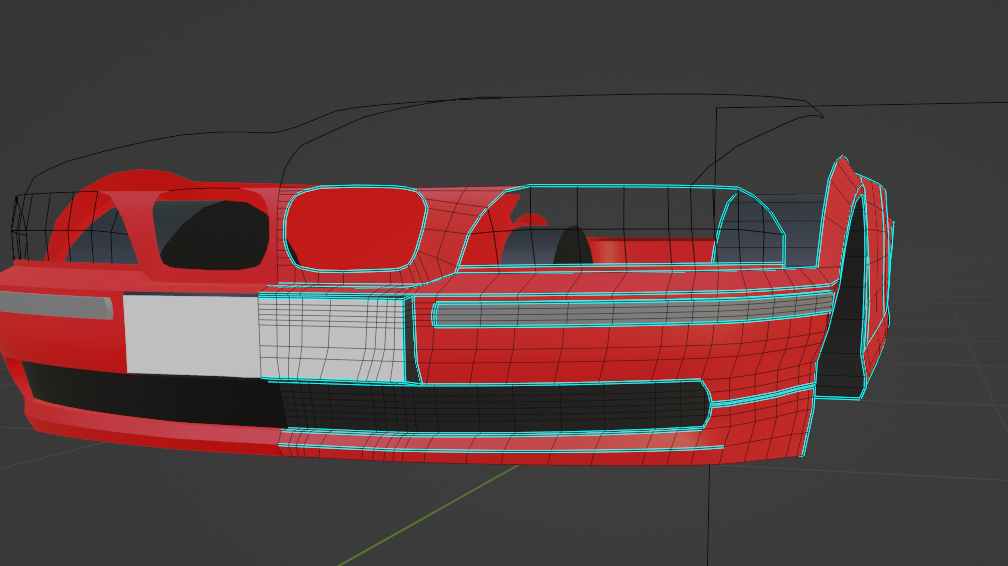Select the long gray indicator strip outlined in cyan
1008x566 pixels.
[633, 309]
